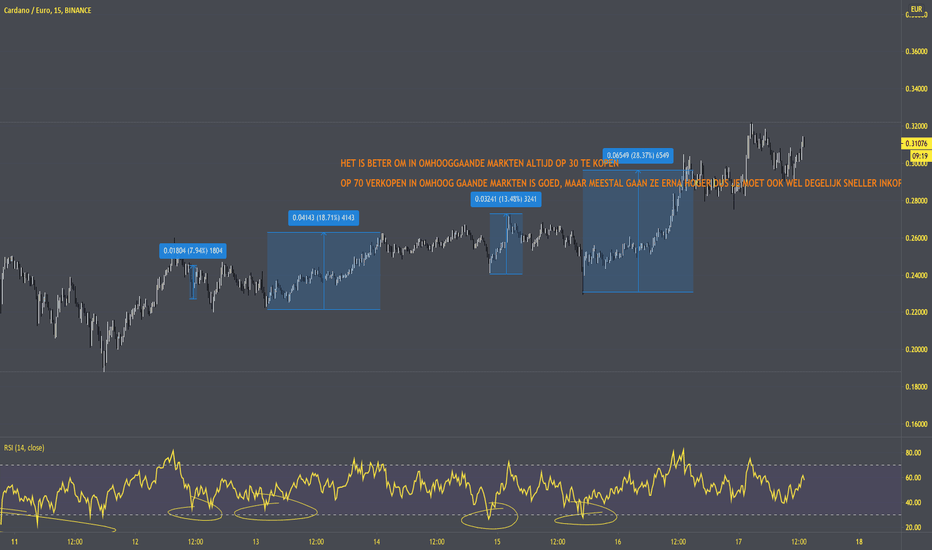Click the 0.28000 price axis label
Viewport: 932px width, 550px height.
coord(916,201)
